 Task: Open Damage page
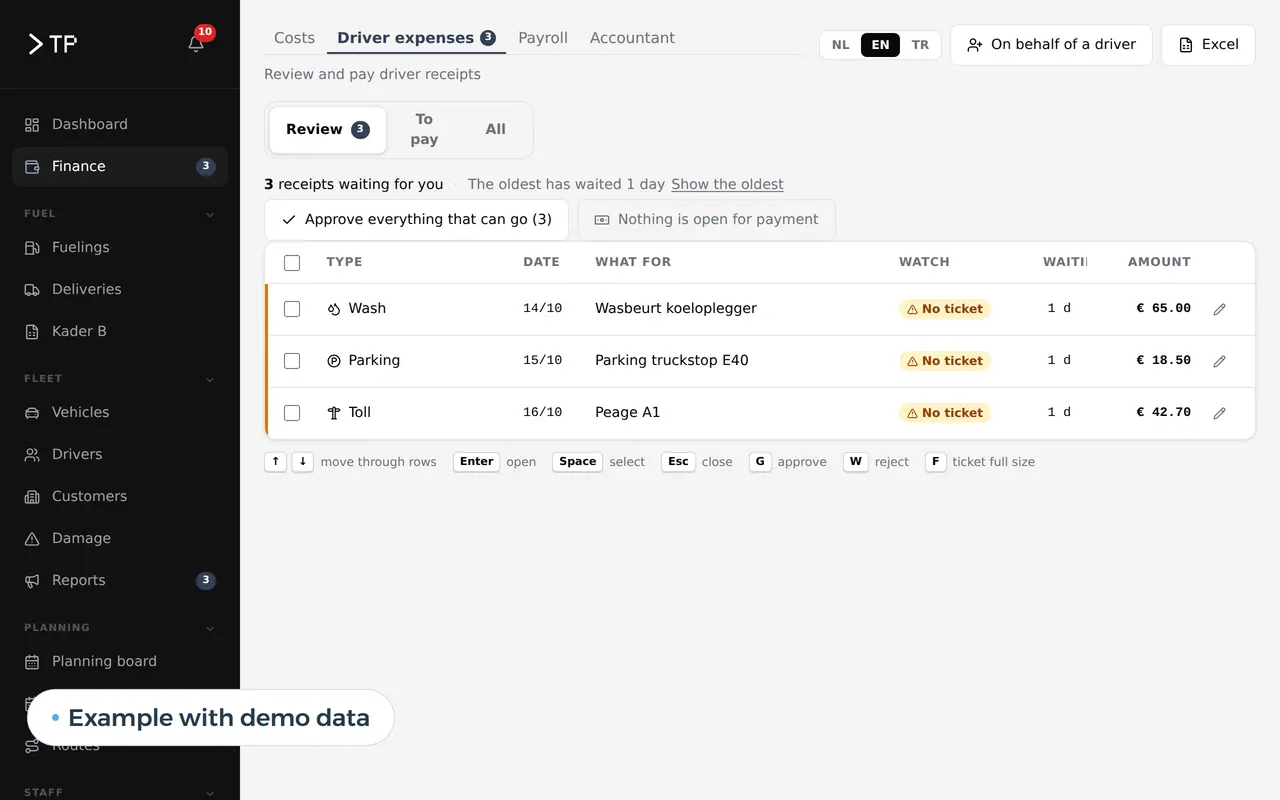(120, 538)
